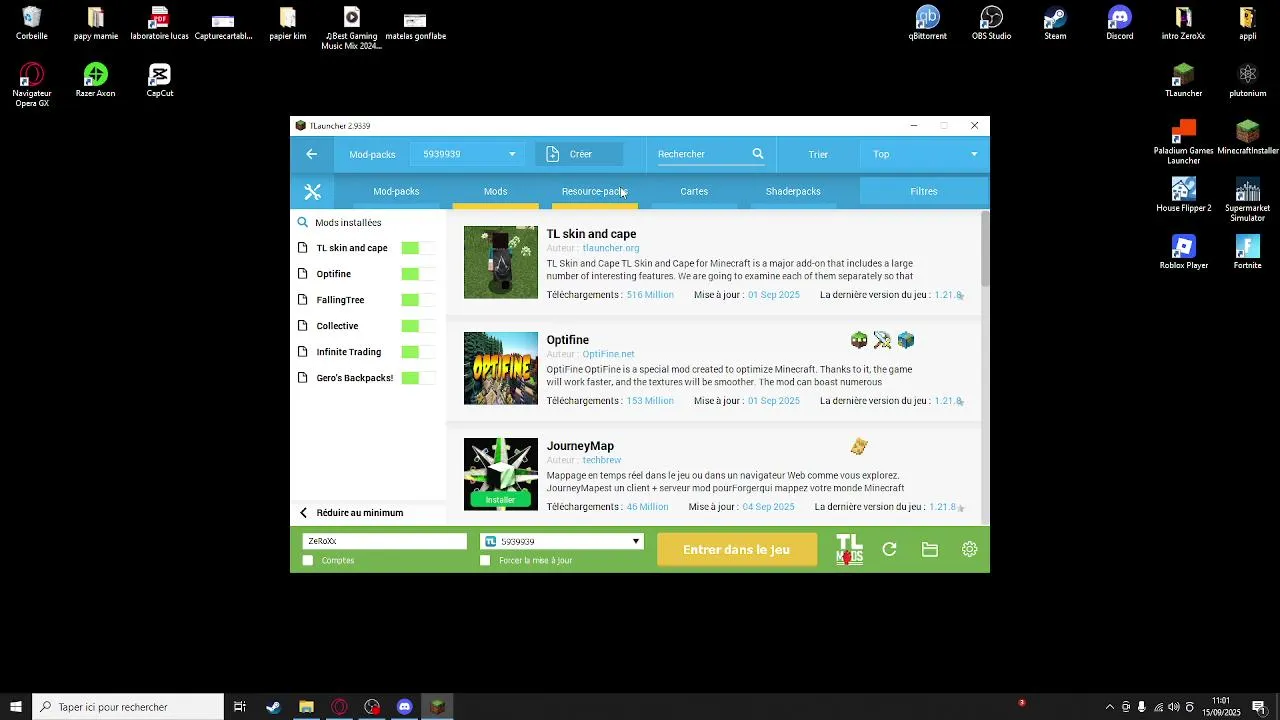Image resolution: width=1280 pixels, height=720 pixels.
Task: Click the map category icon on JourneyMap
Action: pos(859,447)
